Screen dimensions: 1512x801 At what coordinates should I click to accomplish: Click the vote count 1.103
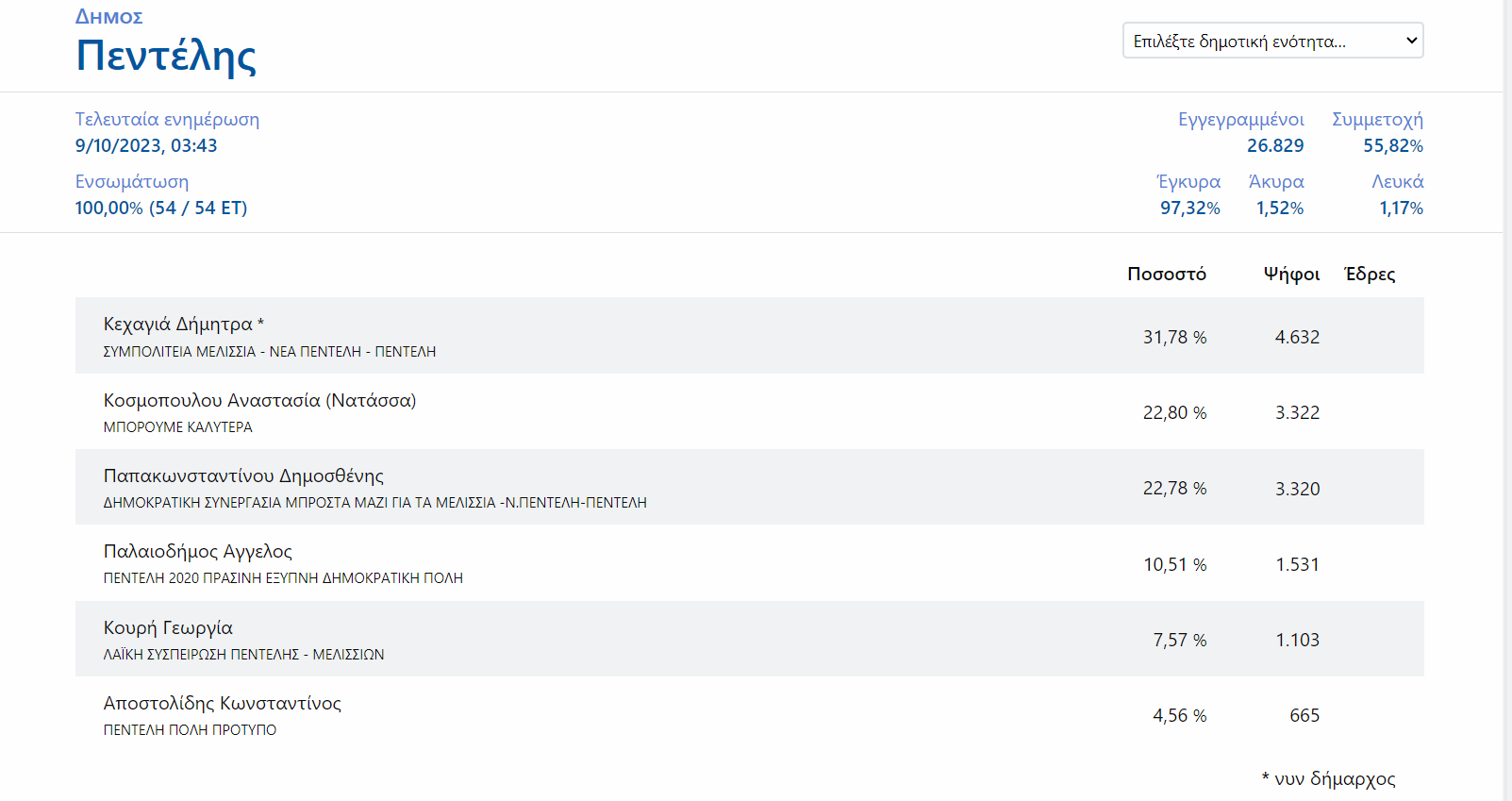pos(1297,641)
